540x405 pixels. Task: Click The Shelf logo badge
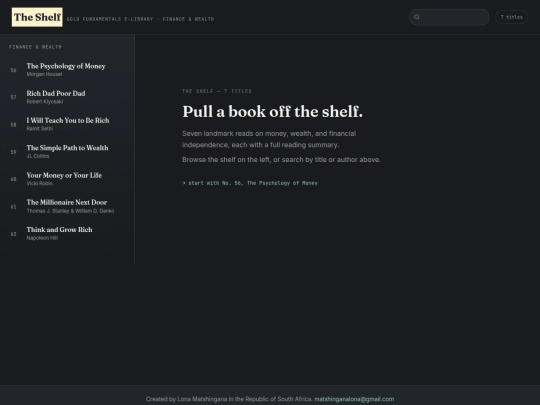pyautogui.click(x=37, y=17)
